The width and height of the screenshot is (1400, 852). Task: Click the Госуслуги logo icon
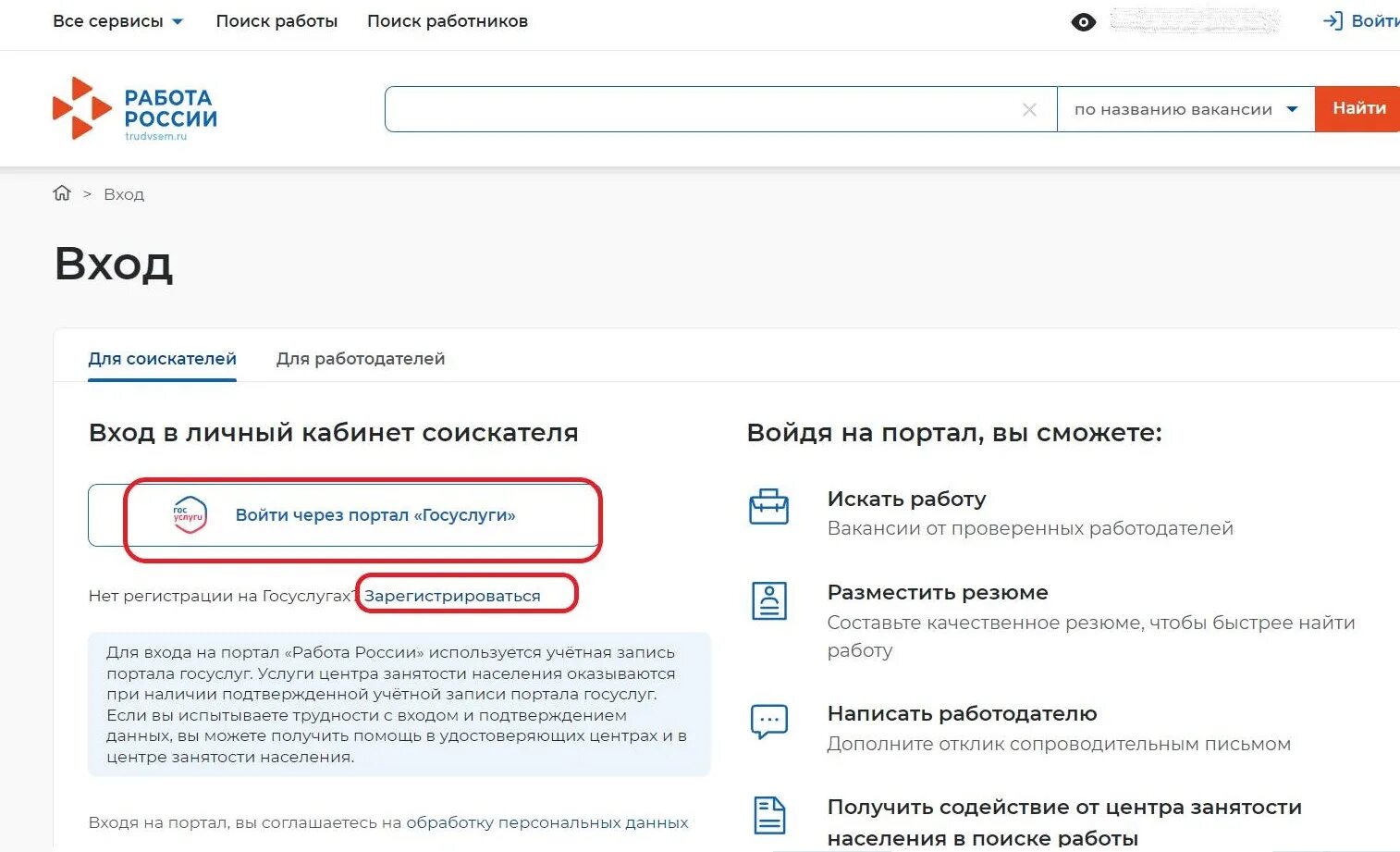pos(190,515)
